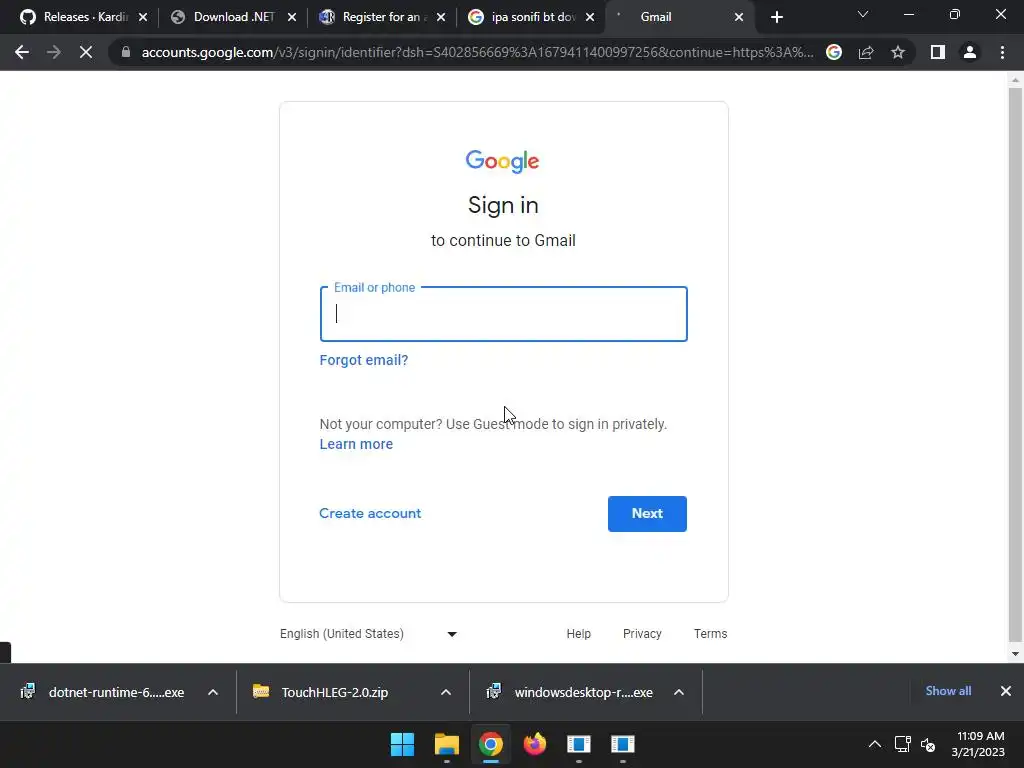Open the English (United States) language dropdown
The height and width of the screenshot is (768, 1024).
tap(368, 633)
